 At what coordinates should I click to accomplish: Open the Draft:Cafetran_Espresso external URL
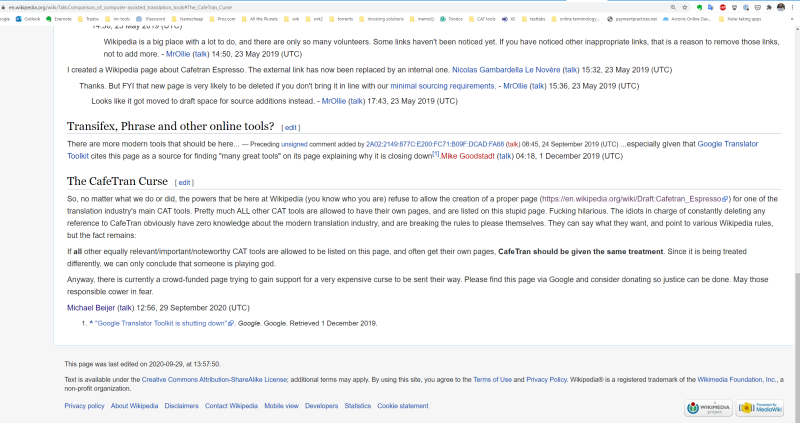(x=635, y=199)
